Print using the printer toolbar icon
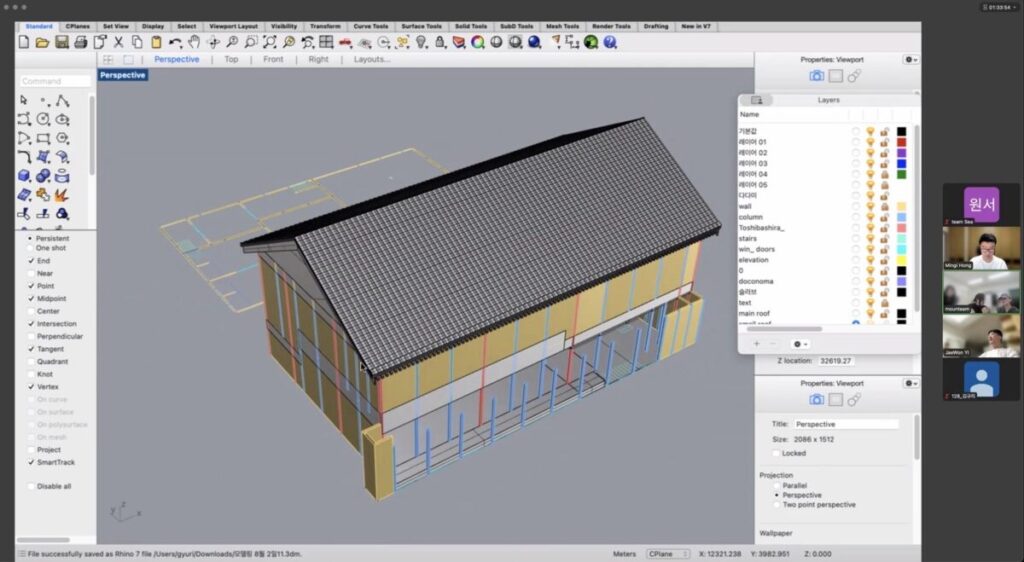The image size is (1024, 562). tap(80, 42)
